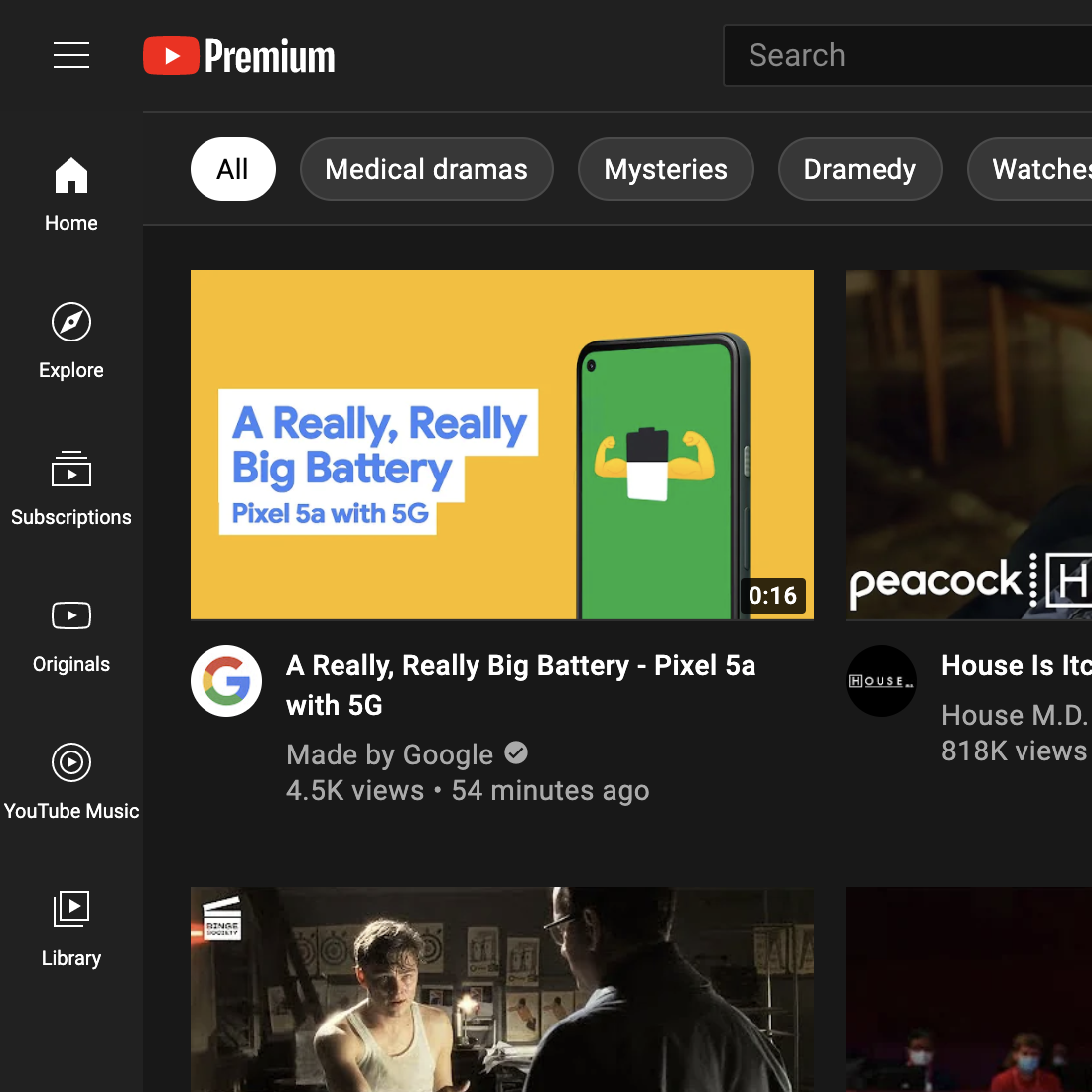Select the Dramedy filter chip
The image size is (1092, 1092).
point(860,169)
